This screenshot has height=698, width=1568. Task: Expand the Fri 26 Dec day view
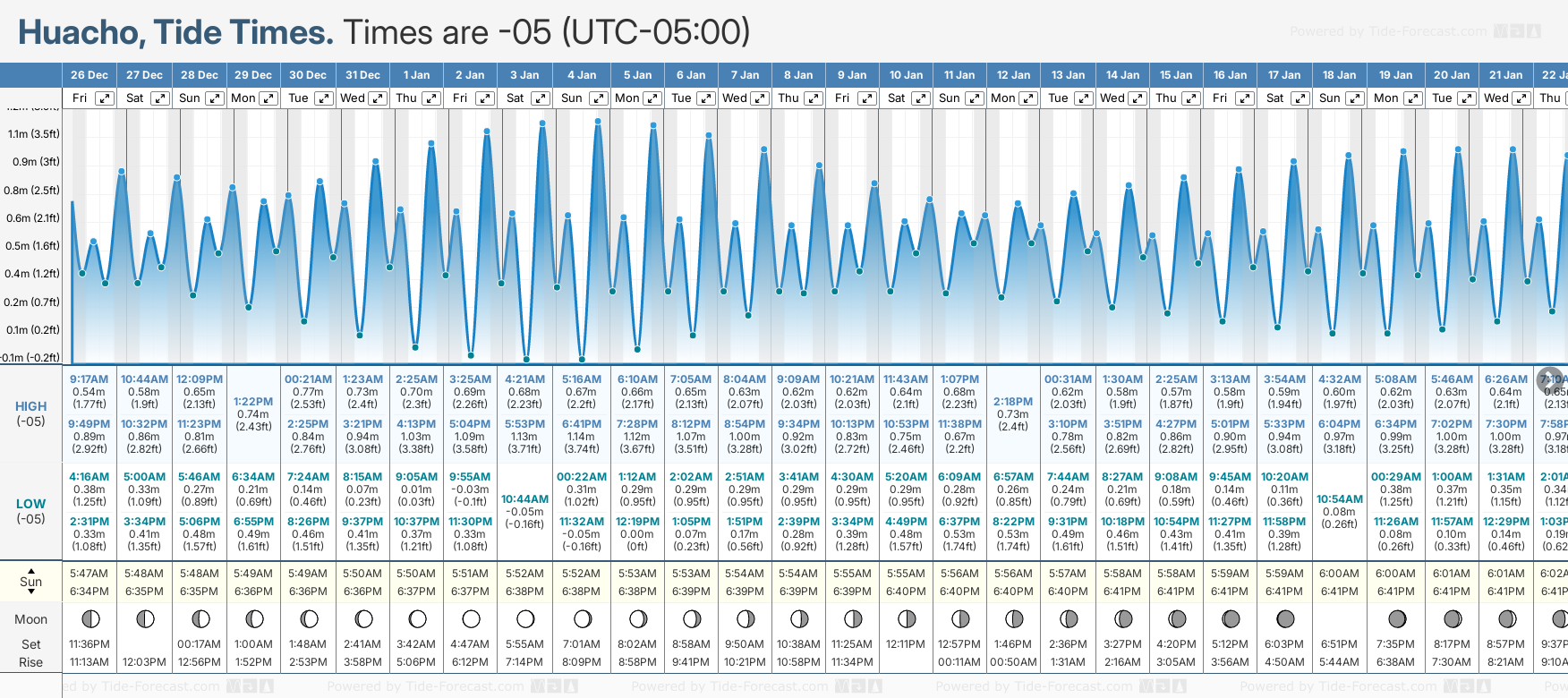105,98
